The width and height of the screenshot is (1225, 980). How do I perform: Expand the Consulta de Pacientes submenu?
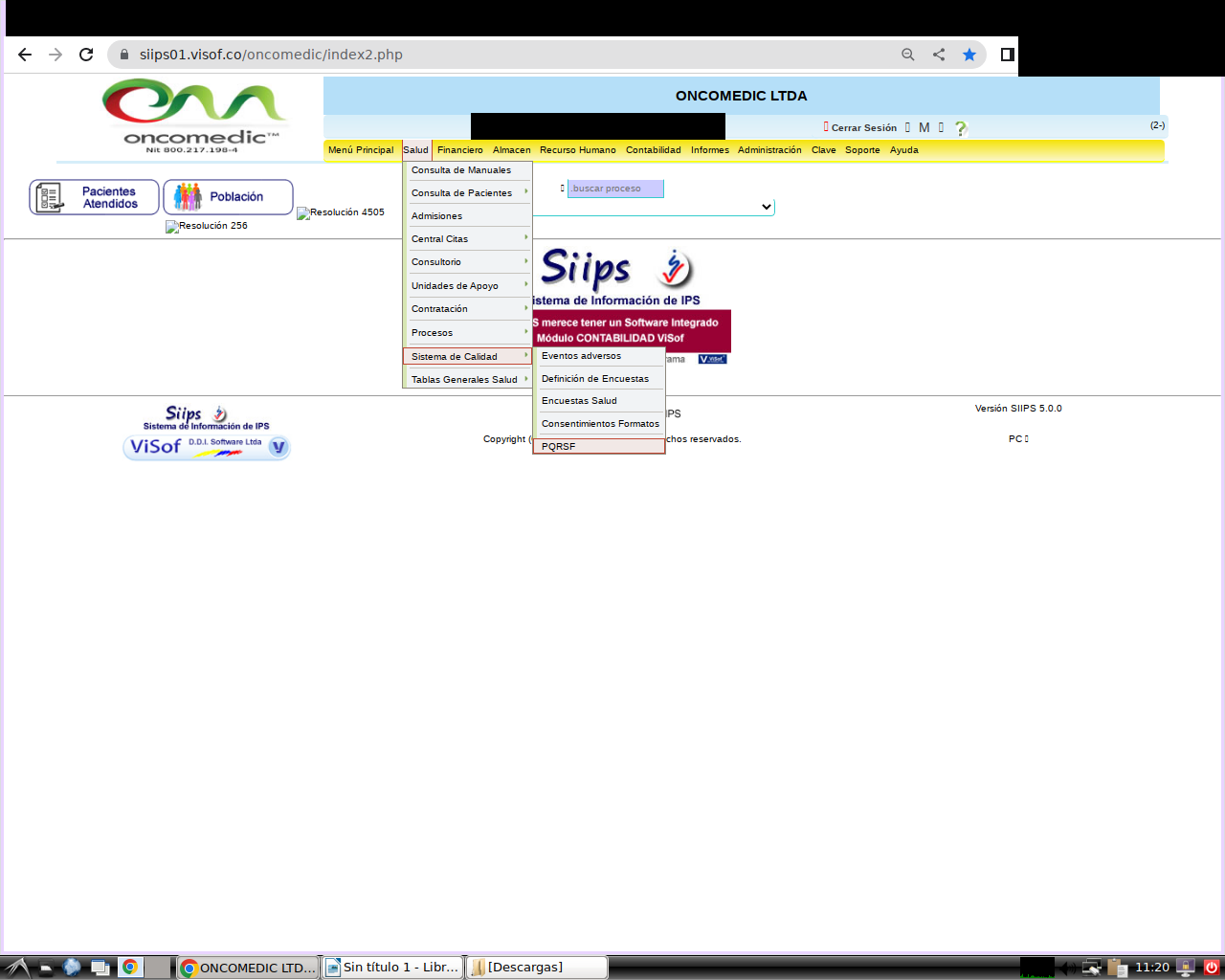click(467, 193)
